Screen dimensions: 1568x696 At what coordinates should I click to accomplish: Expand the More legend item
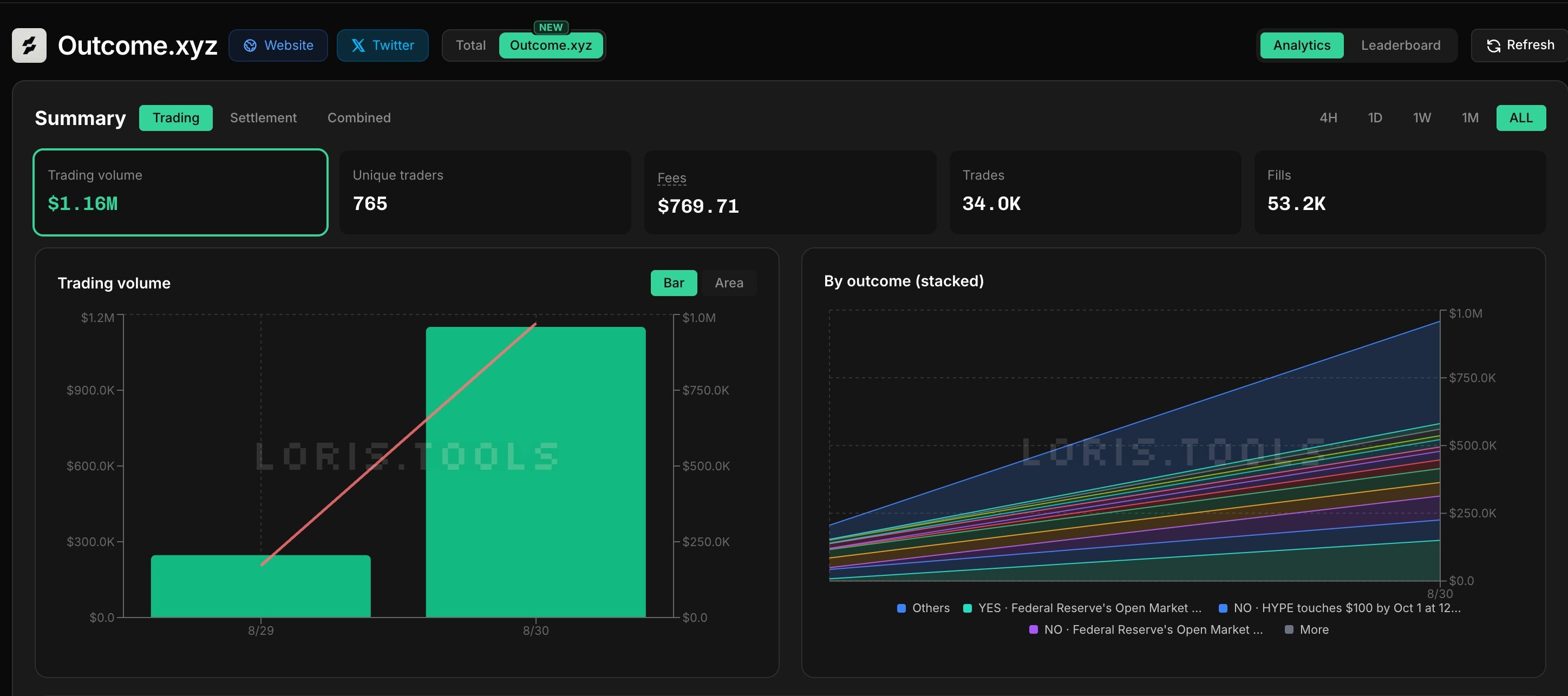pyautogui.click(x=1307, y=629)
